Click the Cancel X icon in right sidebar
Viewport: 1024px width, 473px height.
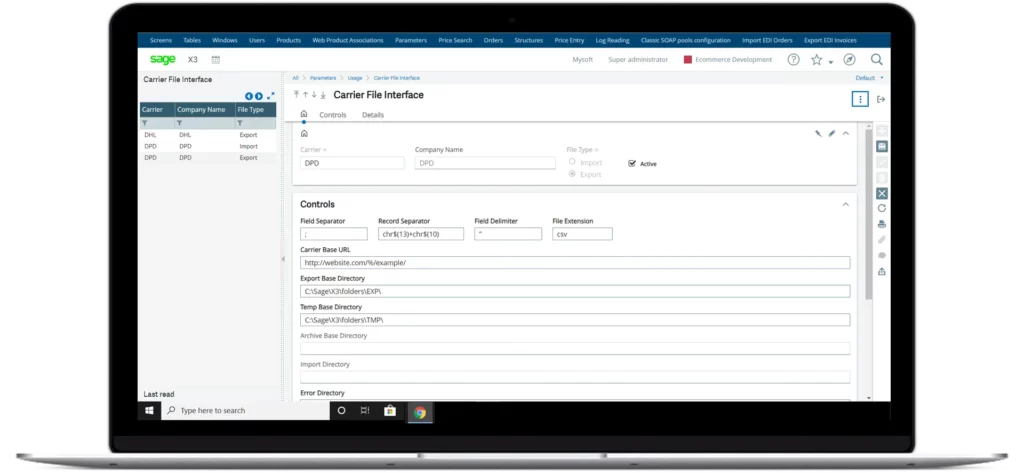click(882, 193)
